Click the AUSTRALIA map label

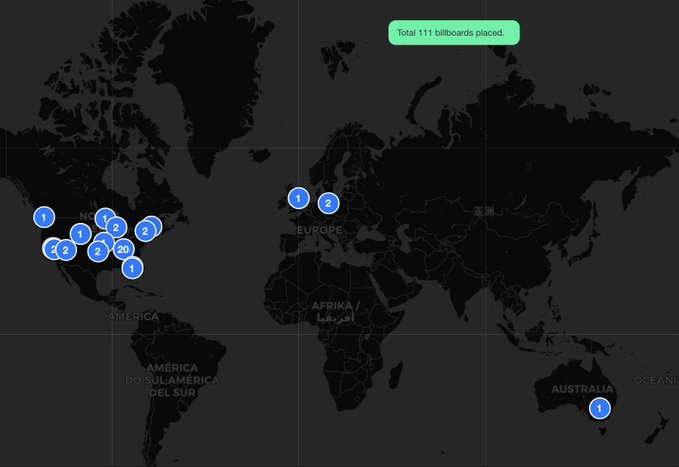pos(582,389)
